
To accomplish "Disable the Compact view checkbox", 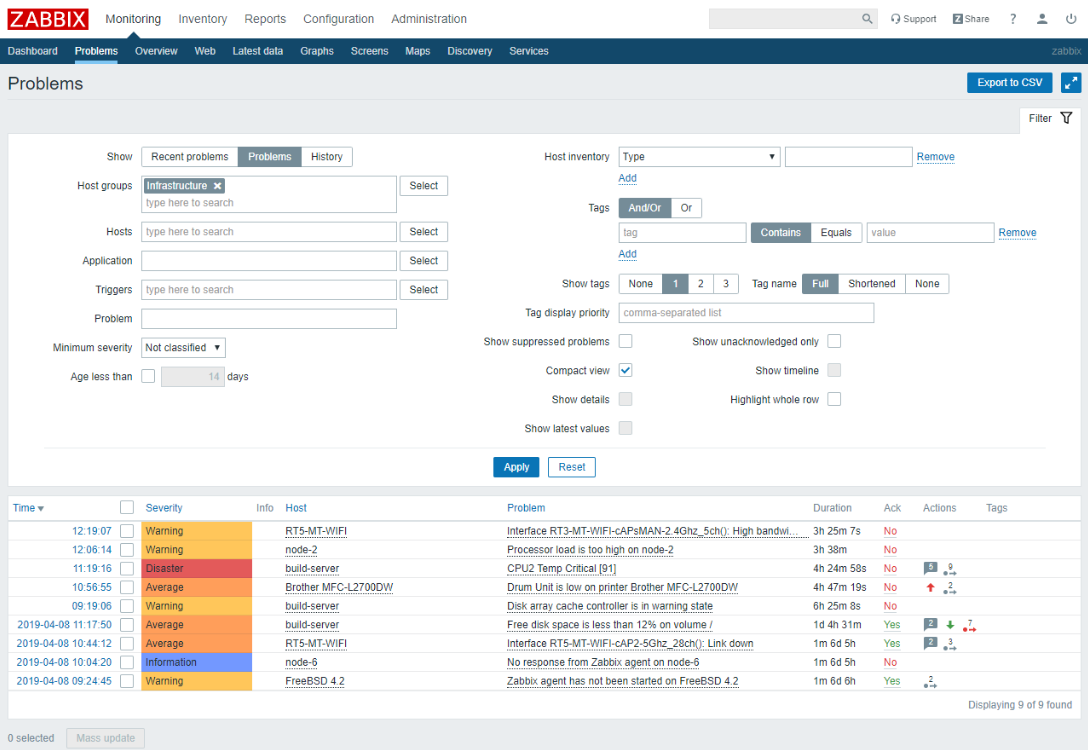I will pyautogui.click(x=625, y=370).
